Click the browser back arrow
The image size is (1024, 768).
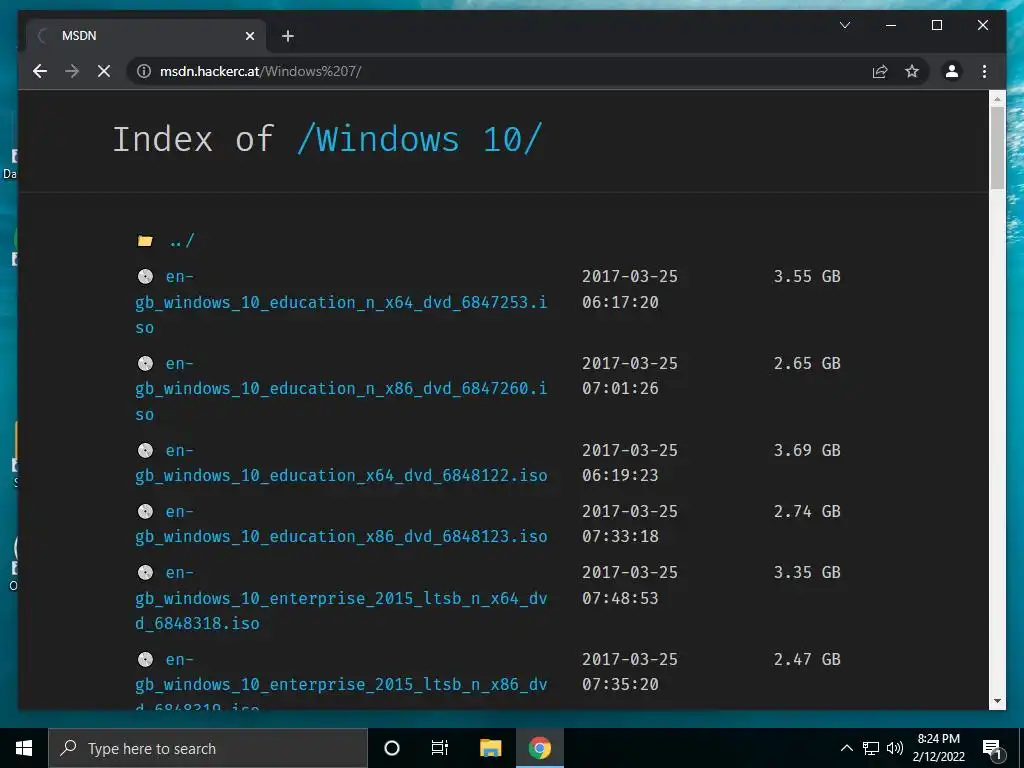point(40,71)
